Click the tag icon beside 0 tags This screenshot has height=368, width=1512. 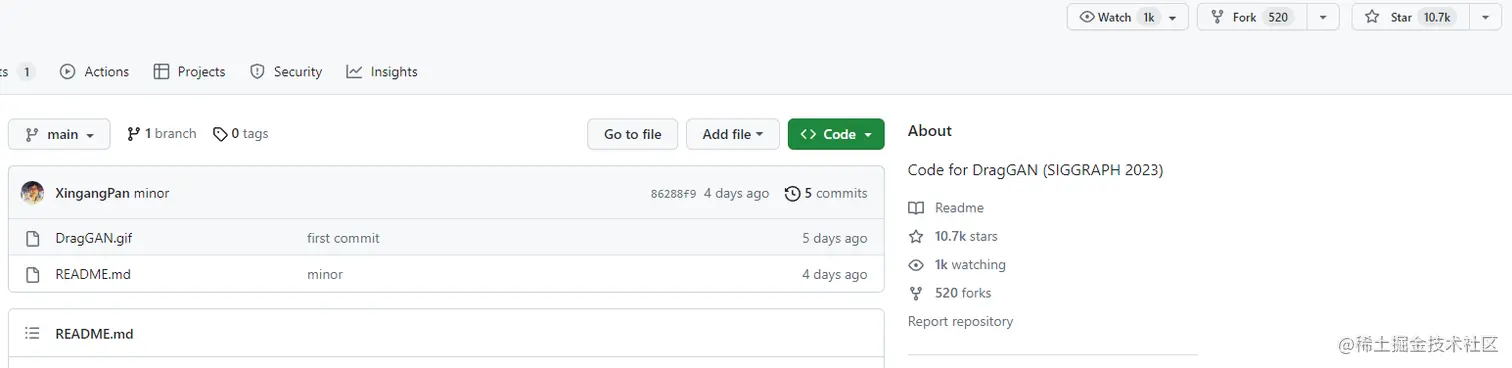point(221,134)
